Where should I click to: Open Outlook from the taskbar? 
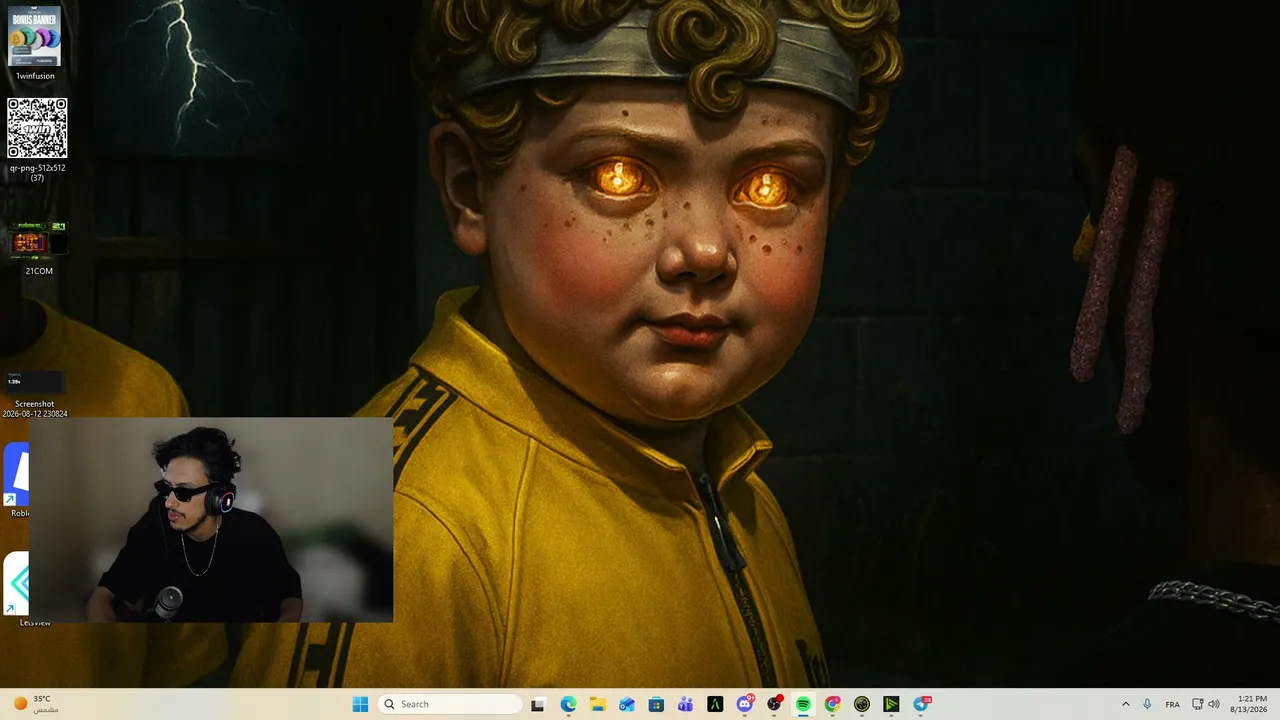[627, 704]
